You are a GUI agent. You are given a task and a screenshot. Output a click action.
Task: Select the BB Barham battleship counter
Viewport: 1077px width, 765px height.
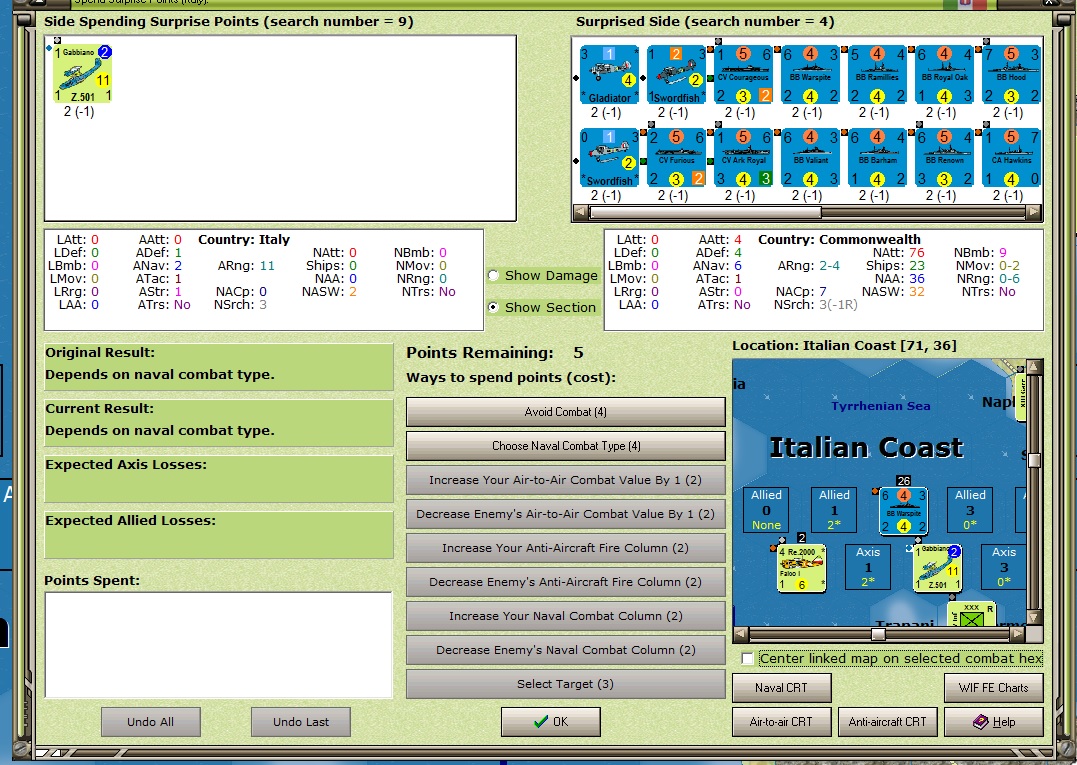[x=877, y=157]
